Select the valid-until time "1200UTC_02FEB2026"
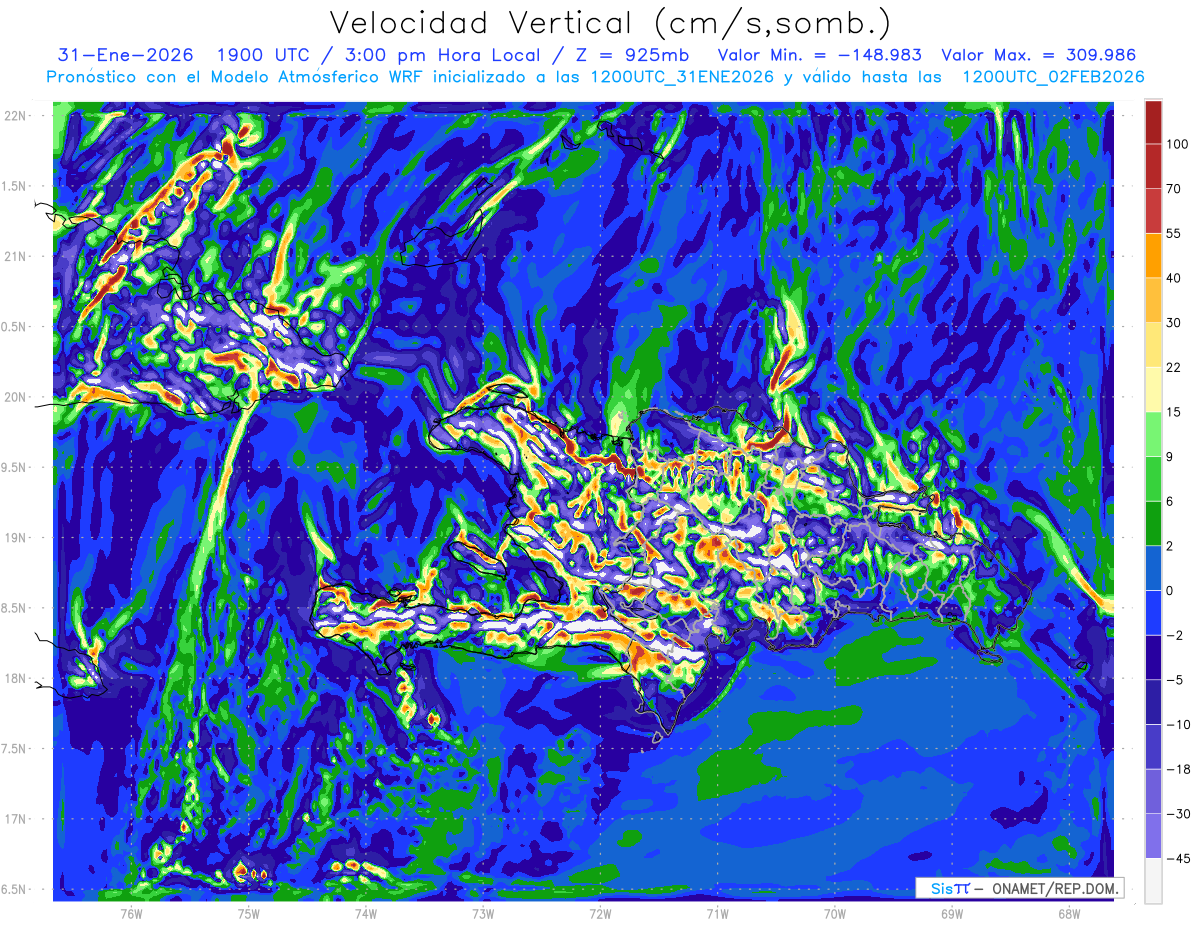 (1053, 77)
